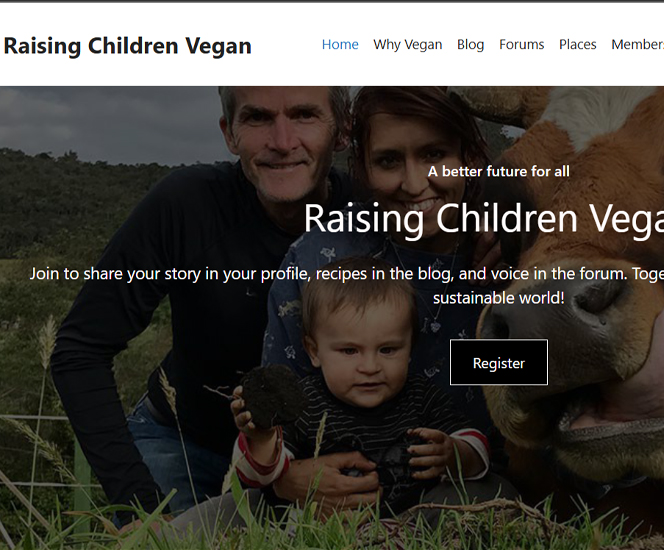This screenshot has width=664, height=550.
Task: Go to the Home page
Action: point(340,44)
